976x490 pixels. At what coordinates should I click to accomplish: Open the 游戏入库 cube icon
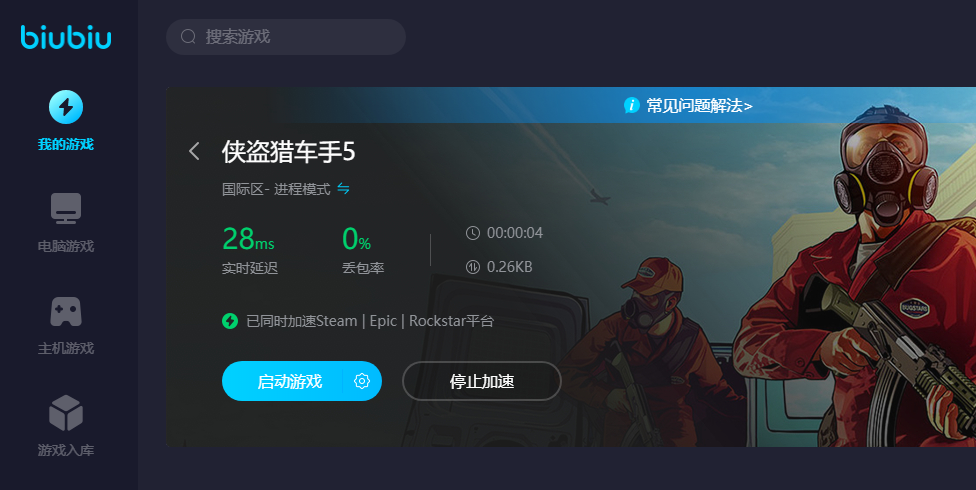click(x=66, y=413)
